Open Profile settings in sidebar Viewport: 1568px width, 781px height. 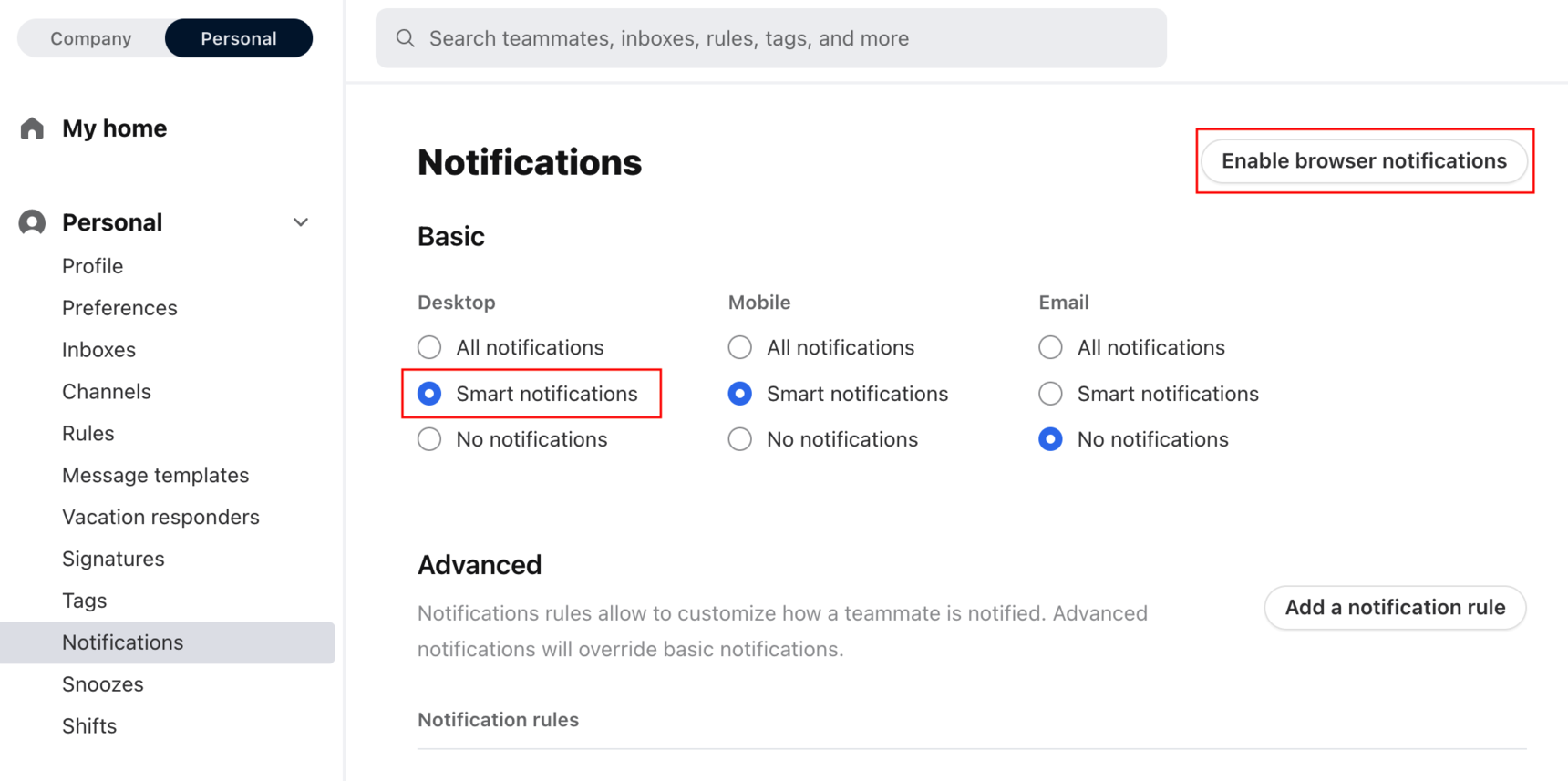93,266
